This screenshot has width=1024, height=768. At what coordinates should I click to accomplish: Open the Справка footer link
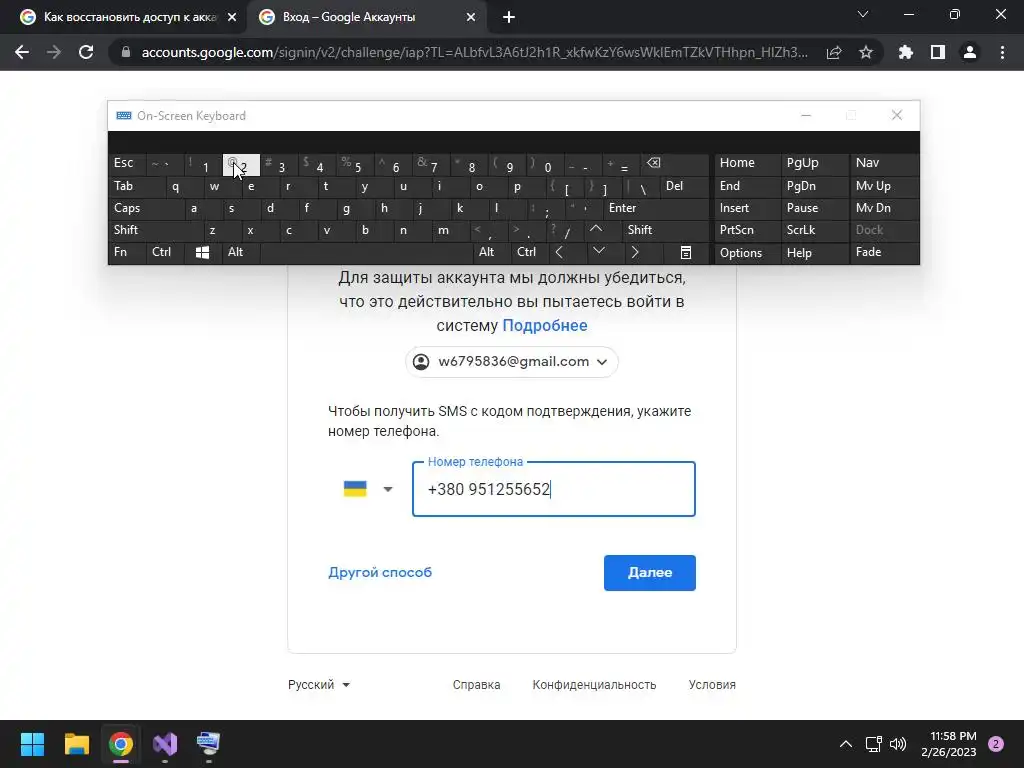(477, 684)
